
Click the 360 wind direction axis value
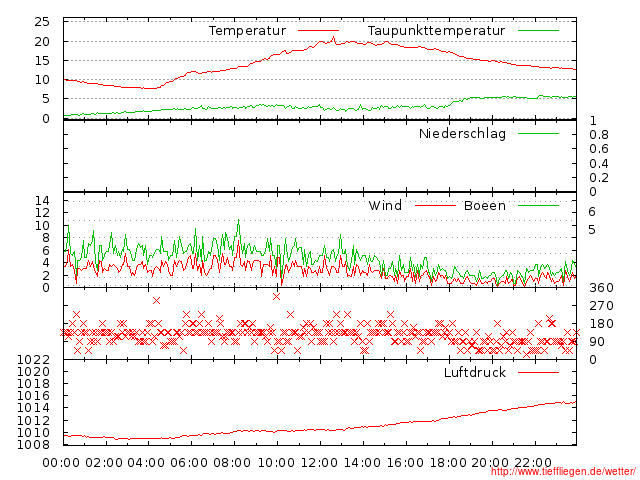tap(601, 288)
